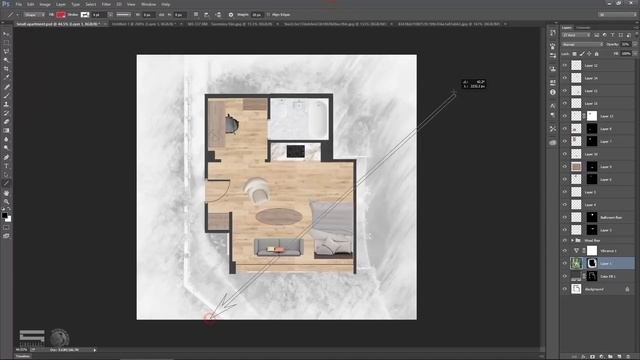The image size is (640, 360).
Task: Open the layer blend mode dropdown
Action: coord(582,44)
